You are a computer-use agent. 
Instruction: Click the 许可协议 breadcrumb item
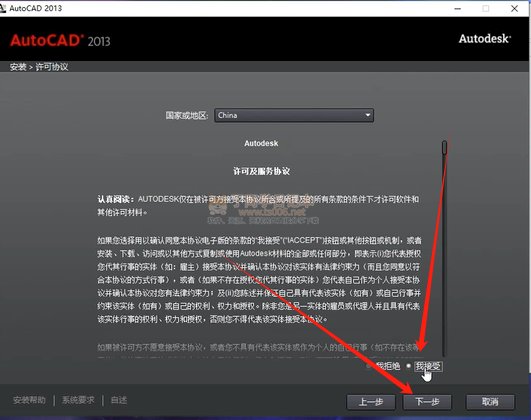point(52,67)
